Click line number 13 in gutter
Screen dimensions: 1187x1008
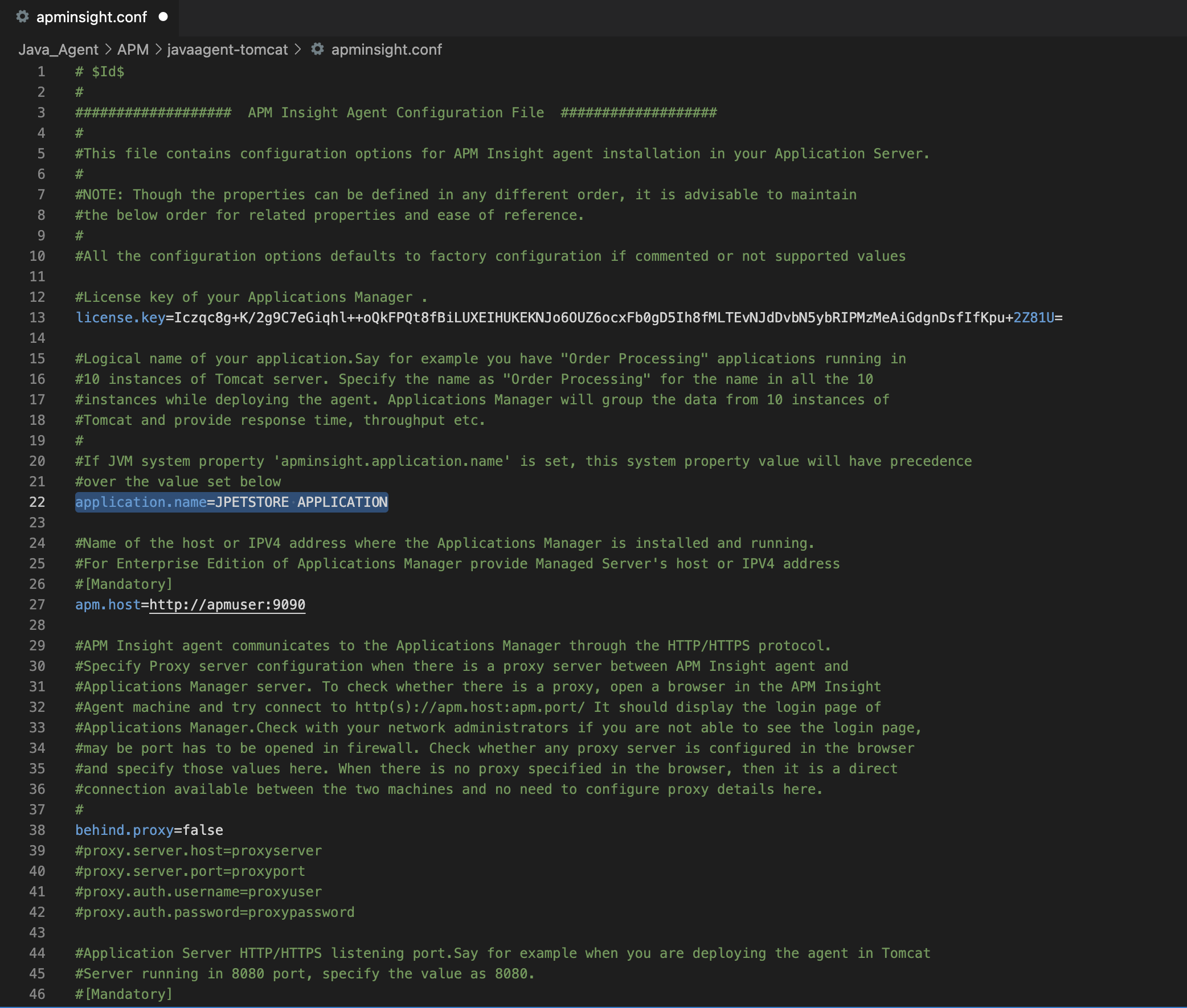(37, 318)
